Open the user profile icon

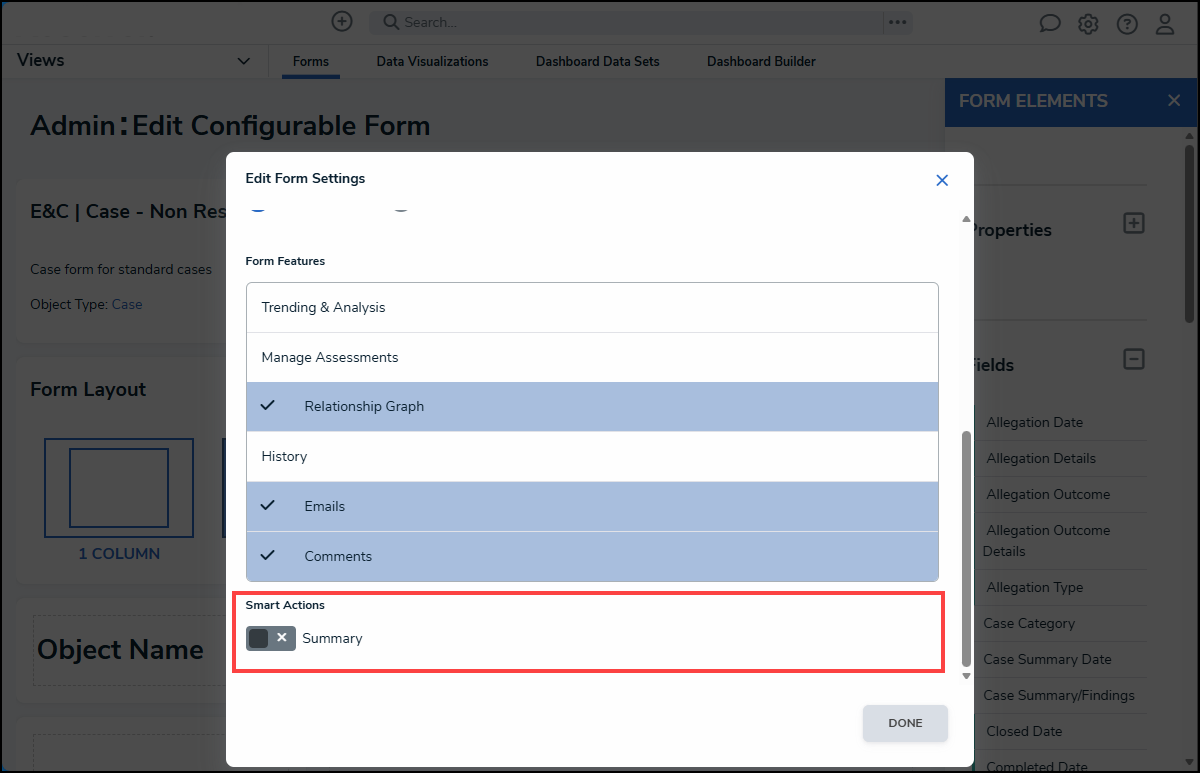pyautogui.click(x=1165, y=24)
